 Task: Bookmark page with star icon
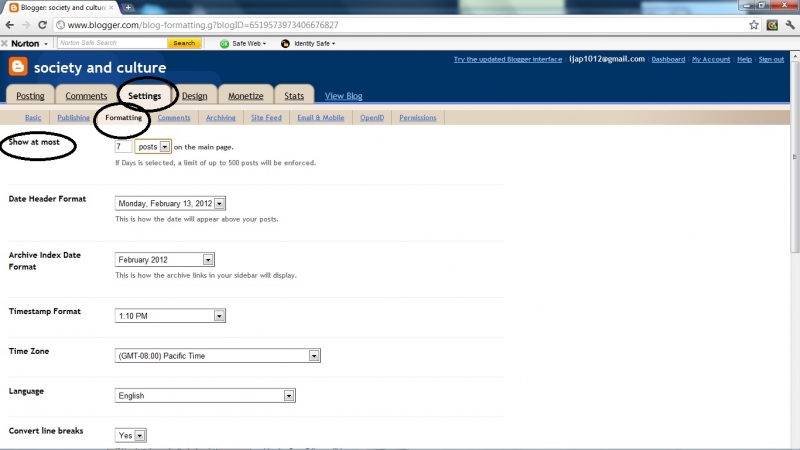click(754, 24)
